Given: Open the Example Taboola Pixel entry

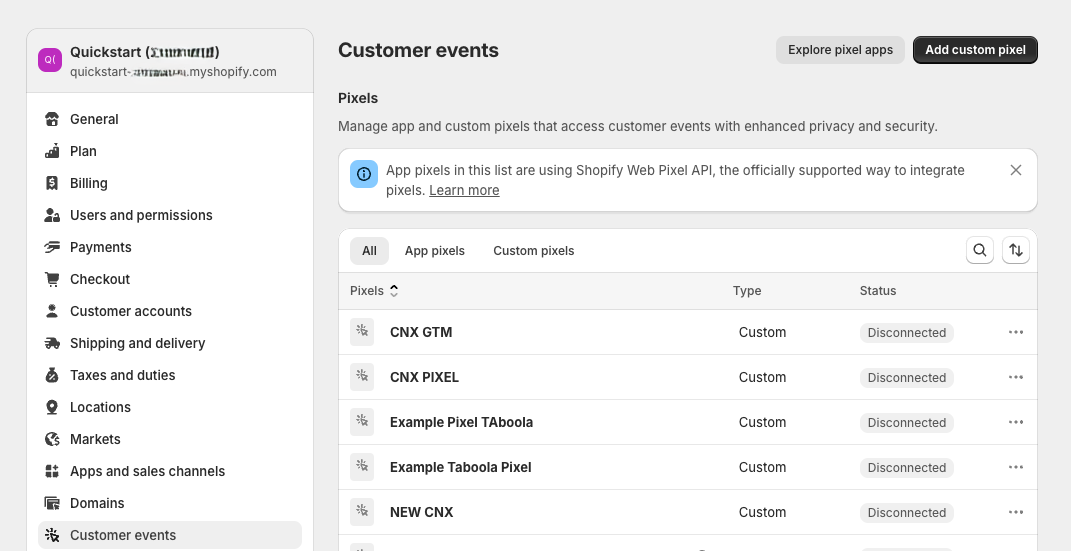Looking at the screenshot, I should click(460, 468).
